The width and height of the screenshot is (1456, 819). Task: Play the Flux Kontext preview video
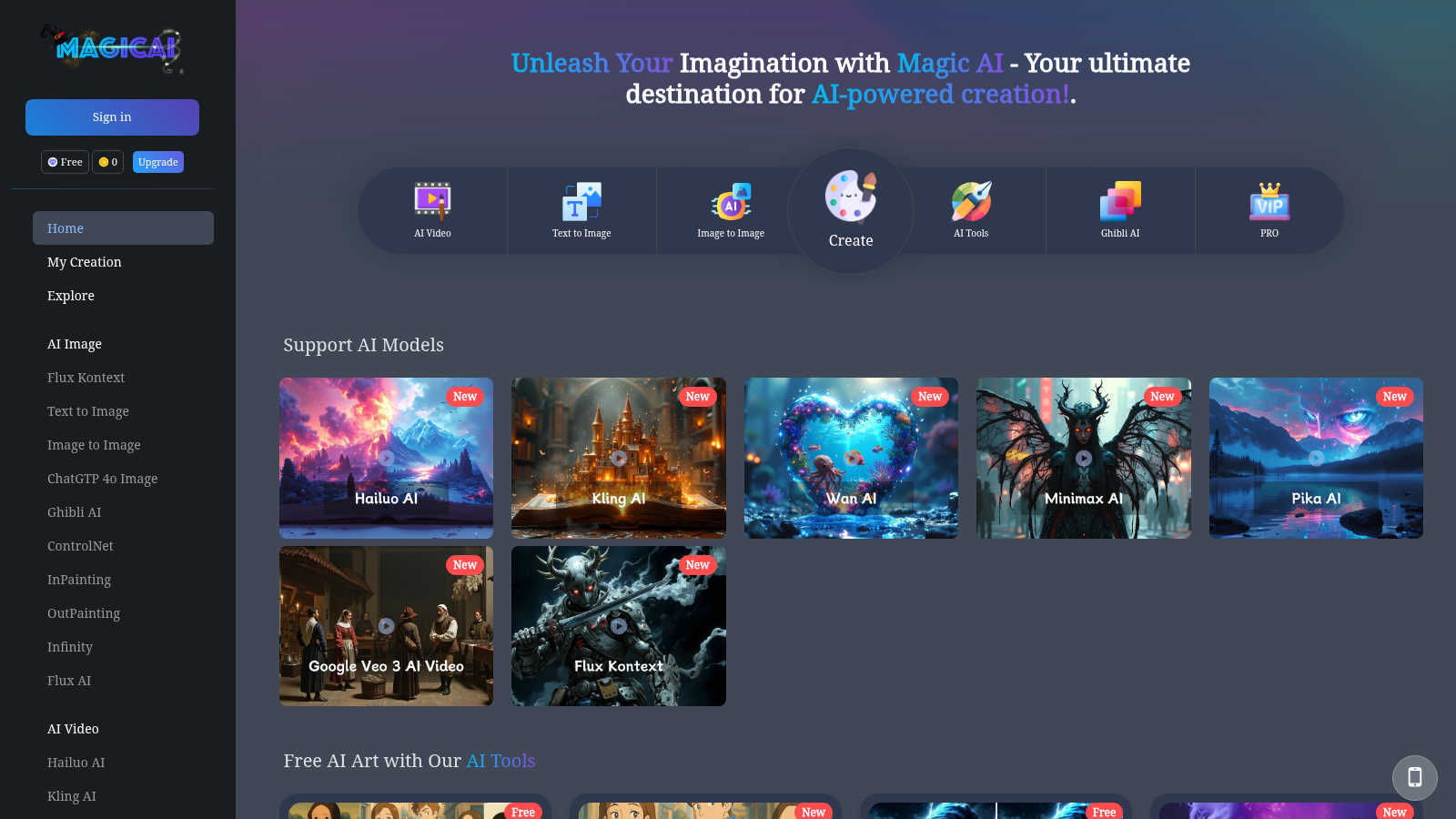pos(619,626)
